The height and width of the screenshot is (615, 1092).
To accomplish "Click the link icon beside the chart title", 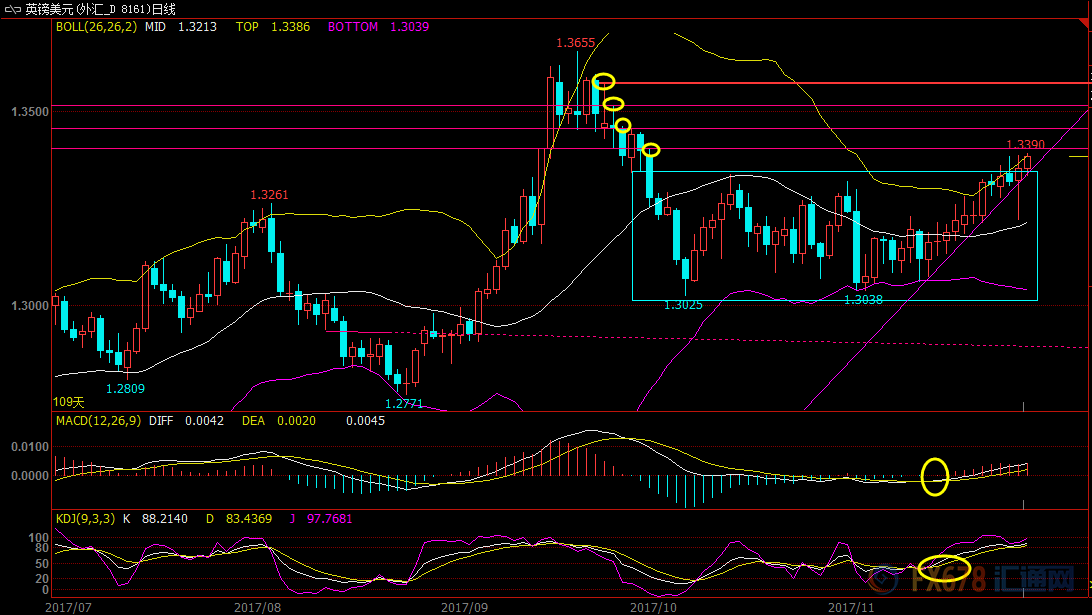I will tap(10, 8).
